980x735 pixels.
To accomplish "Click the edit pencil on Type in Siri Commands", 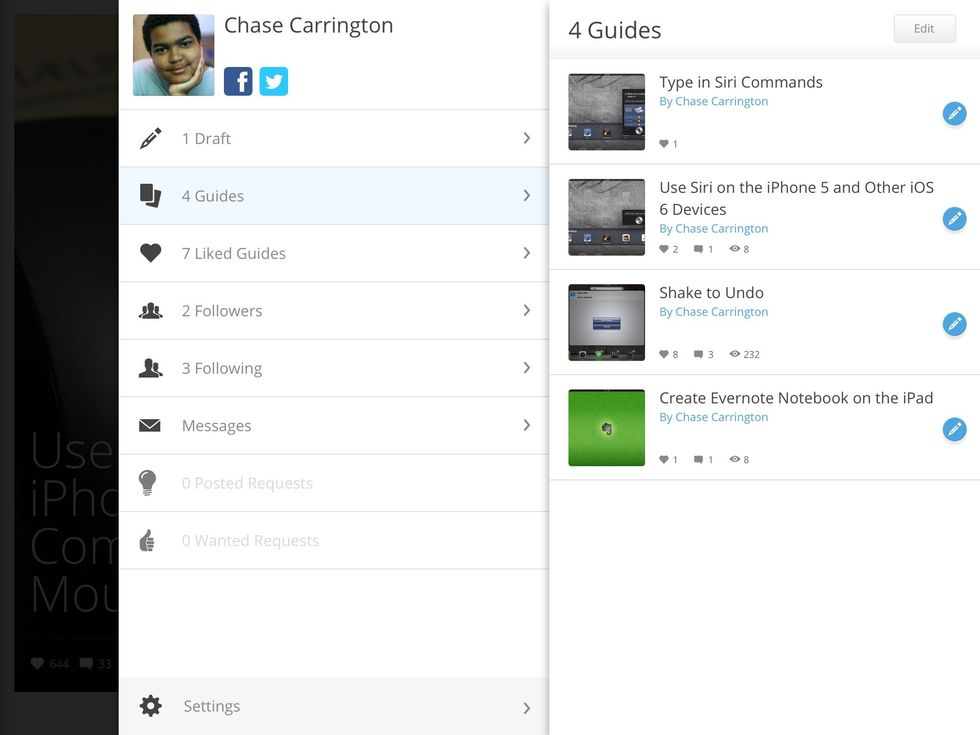I will click(x=954, y=113).
